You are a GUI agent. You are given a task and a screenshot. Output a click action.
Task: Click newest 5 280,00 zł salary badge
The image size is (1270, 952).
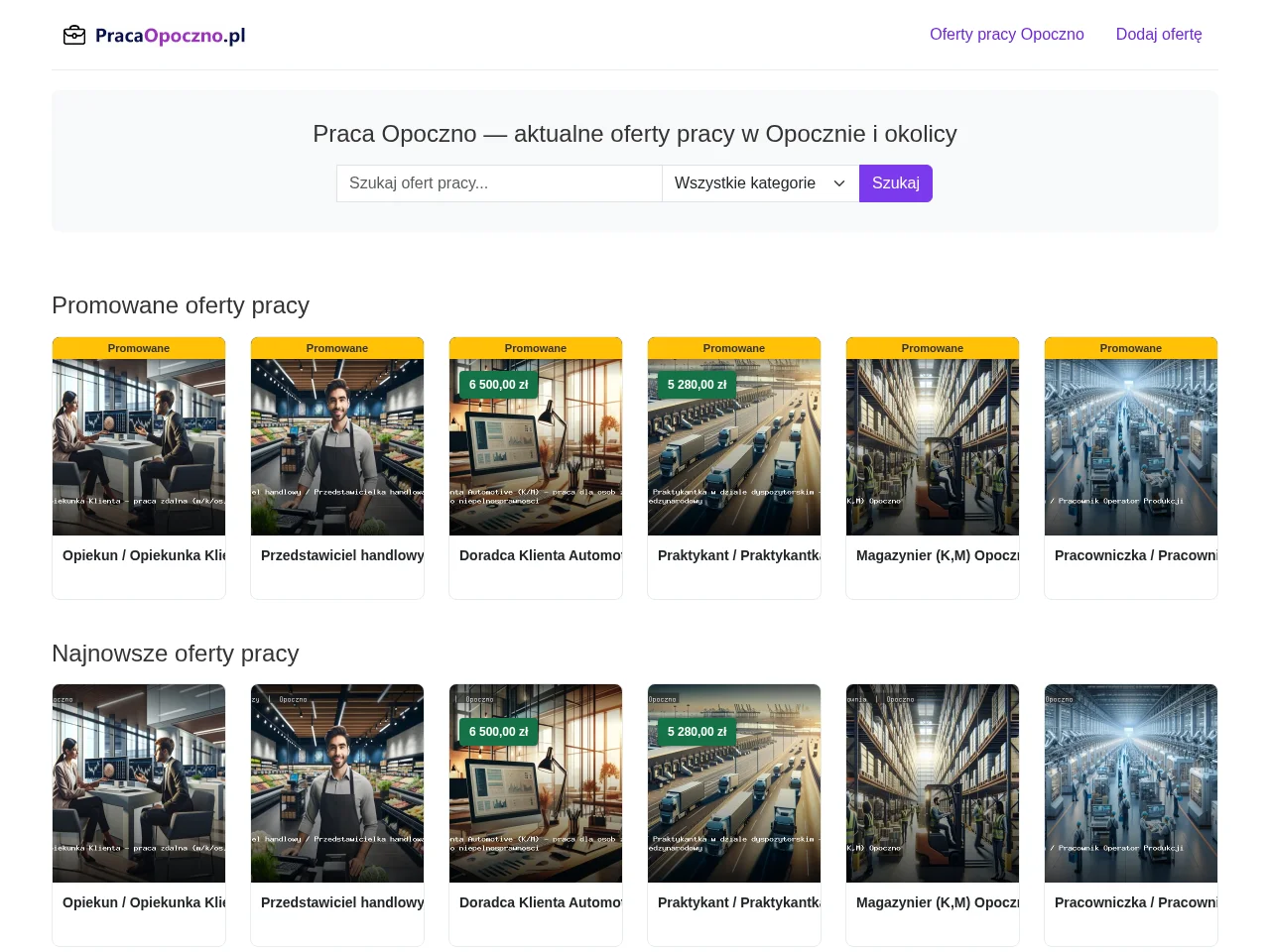click(x=698, y=732)
